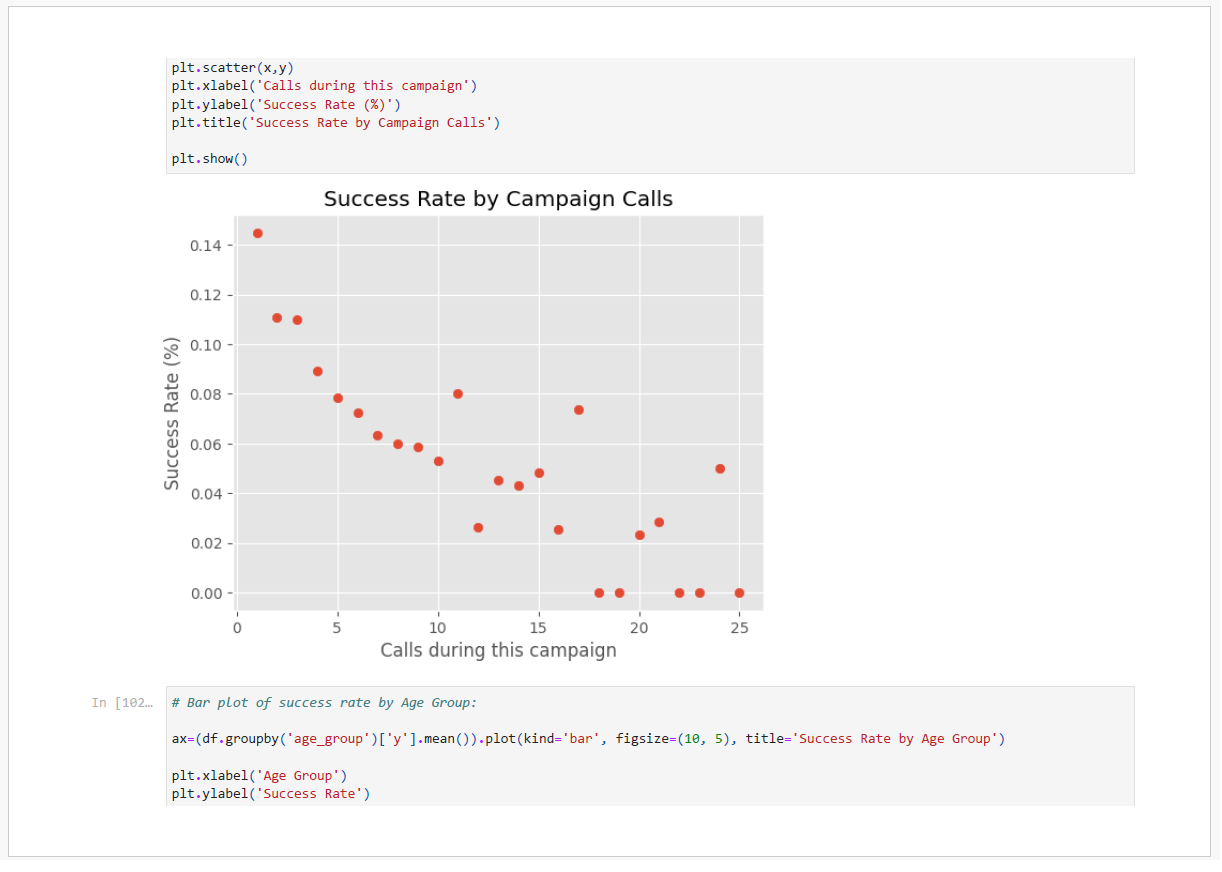Screen dimensions: 1222x872
Task: Click the 25 x-axis tick label
Action: 740,628
